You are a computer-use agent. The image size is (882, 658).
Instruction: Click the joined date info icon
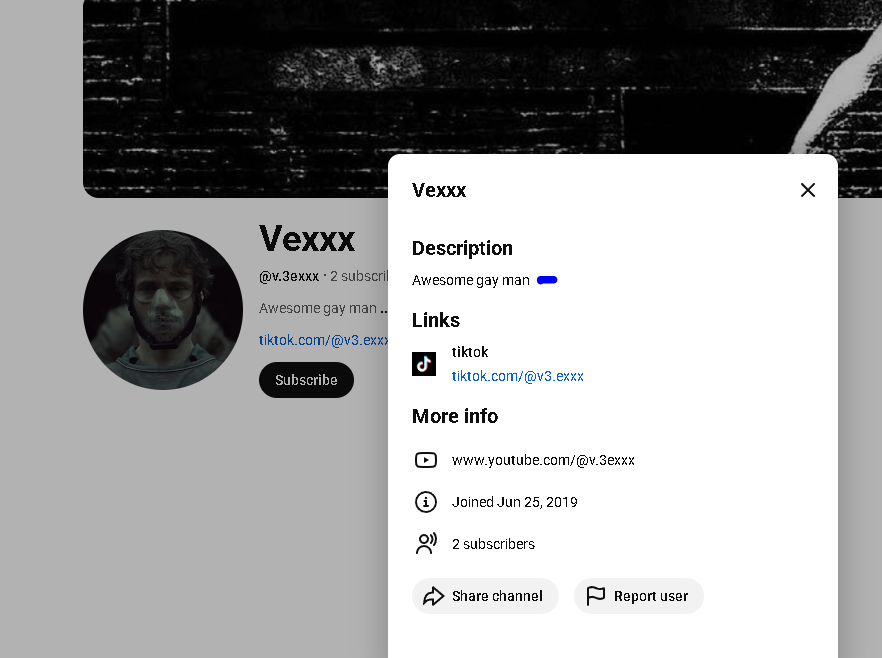tap(426, 502)
